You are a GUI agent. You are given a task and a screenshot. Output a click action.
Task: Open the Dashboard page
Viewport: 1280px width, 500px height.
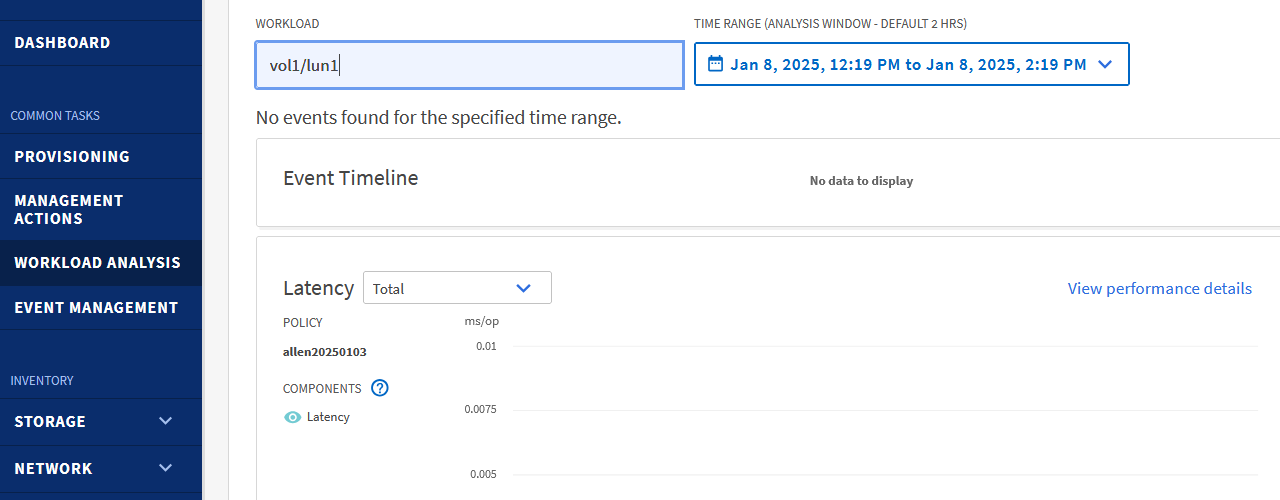[62, 43]
